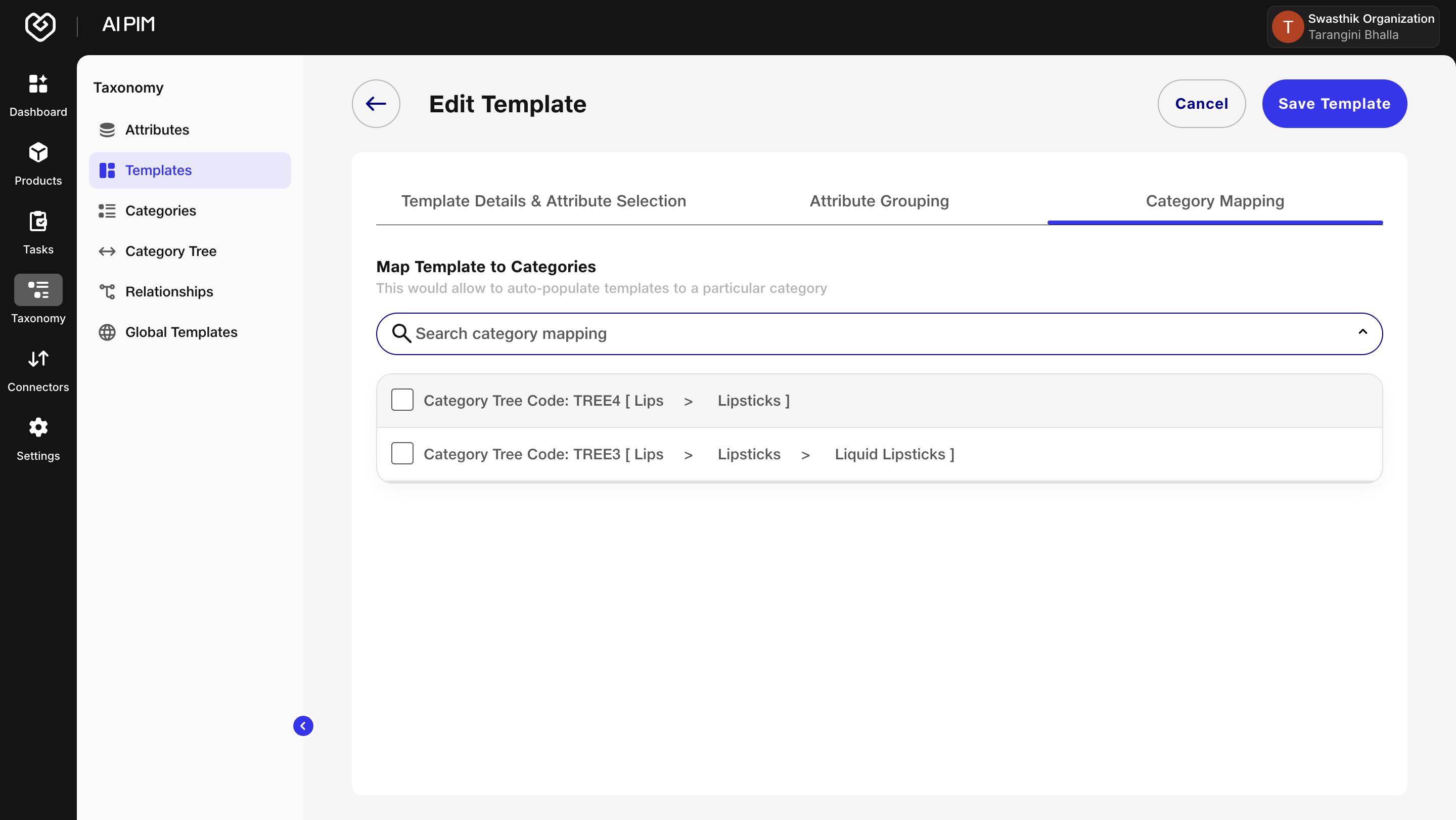Open Templates in Taxonomy menu
This screenshot has width=1456, height=820.
click(x=190, y=170)
